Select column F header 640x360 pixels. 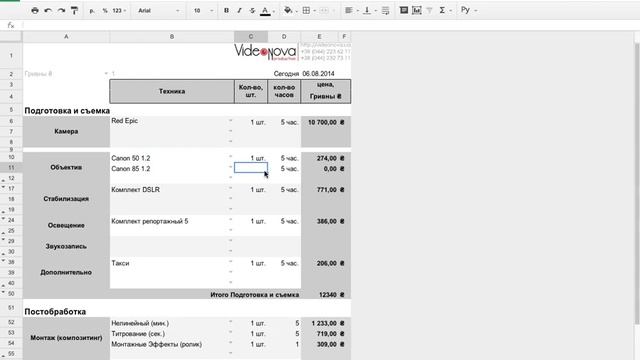pyautogui.click(x=344, y=37)
